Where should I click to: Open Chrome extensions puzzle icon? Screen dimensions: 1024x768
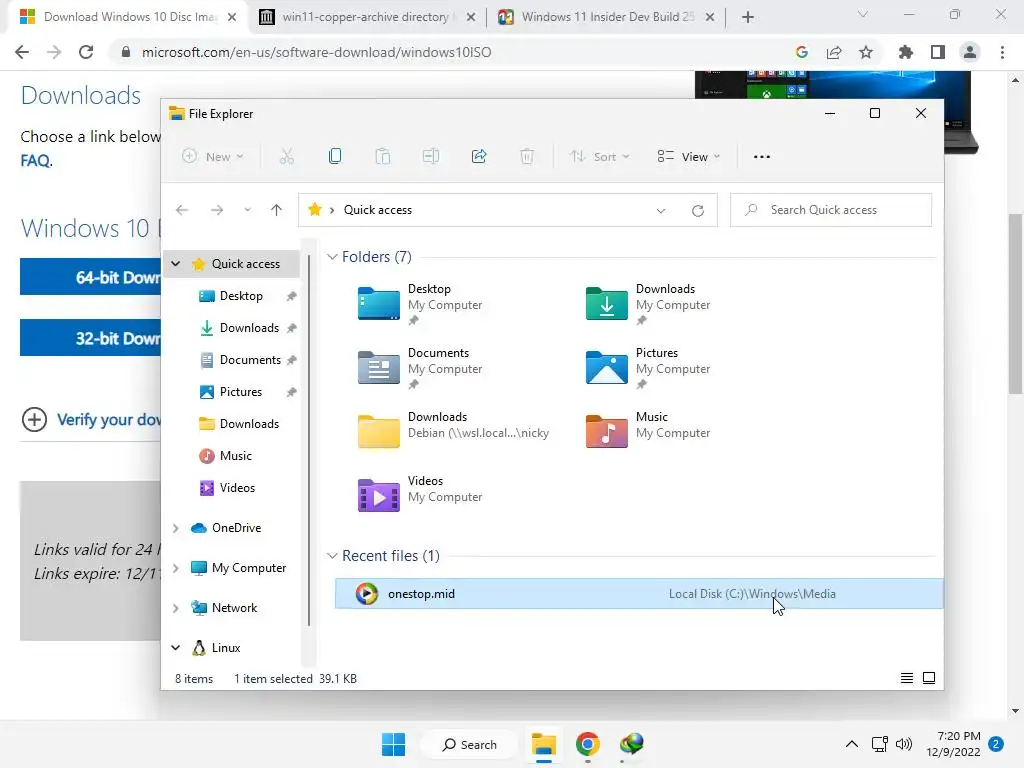pyautogui.click(x=905, y=52)
